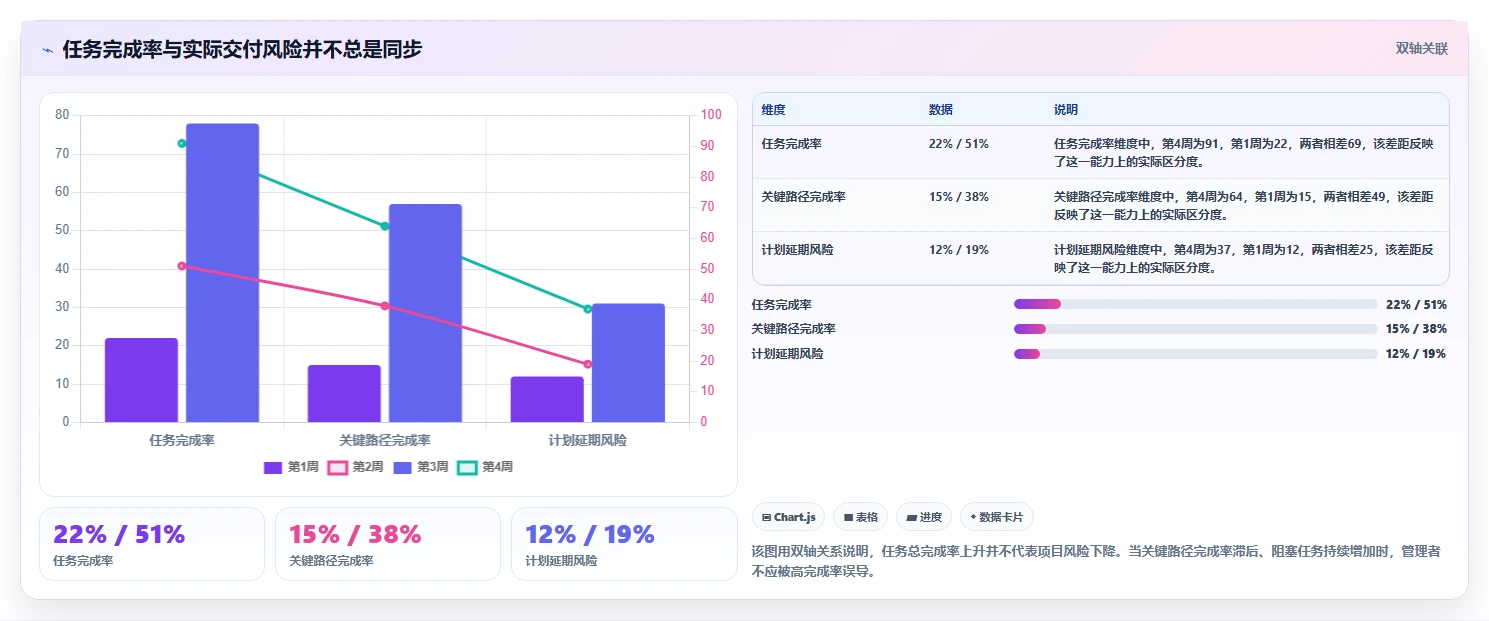Click 计划延期风险 in the table's third row

[x=797, y=250]
